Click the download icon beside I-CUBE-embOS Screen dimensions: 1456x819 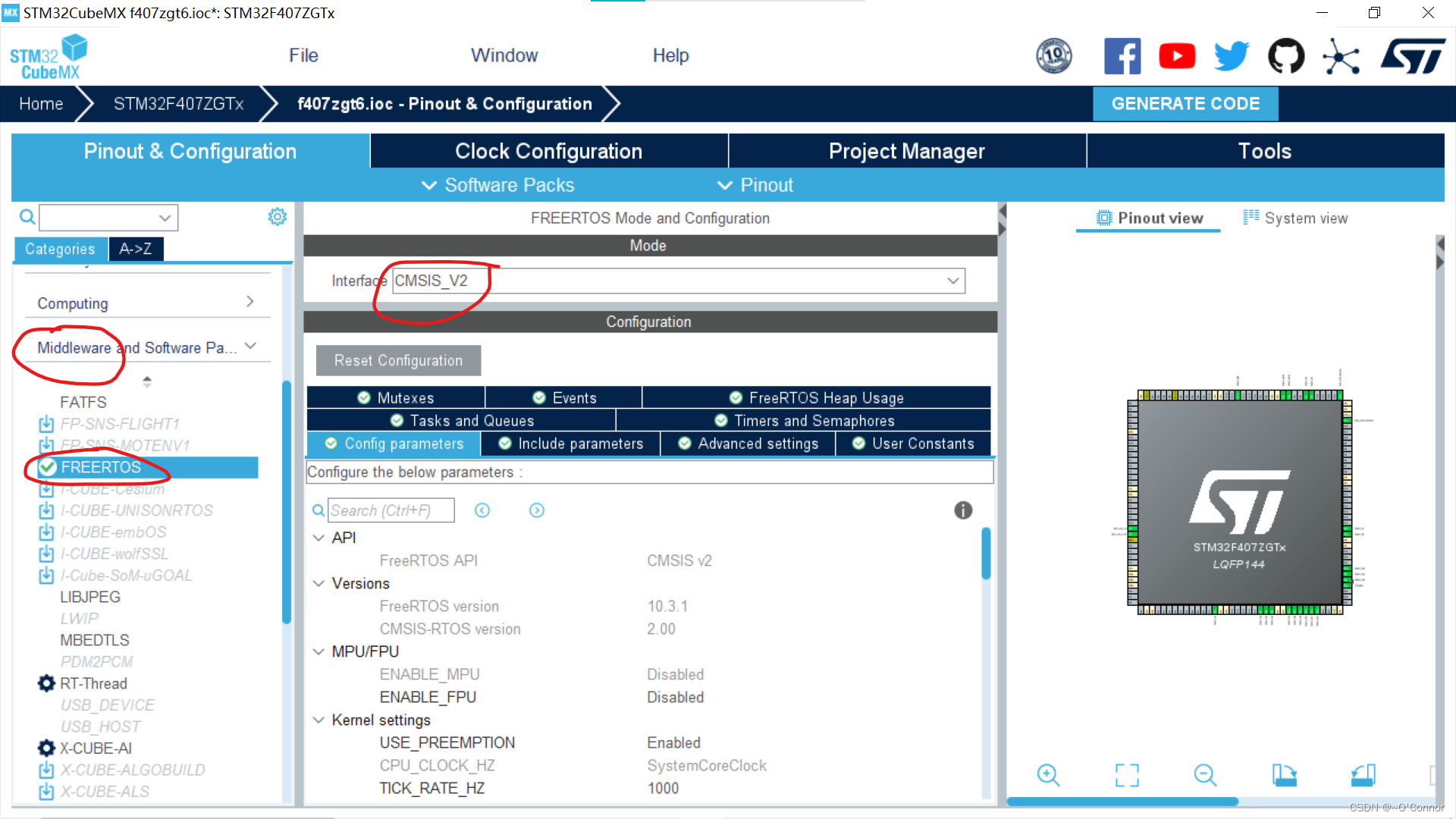46,532
